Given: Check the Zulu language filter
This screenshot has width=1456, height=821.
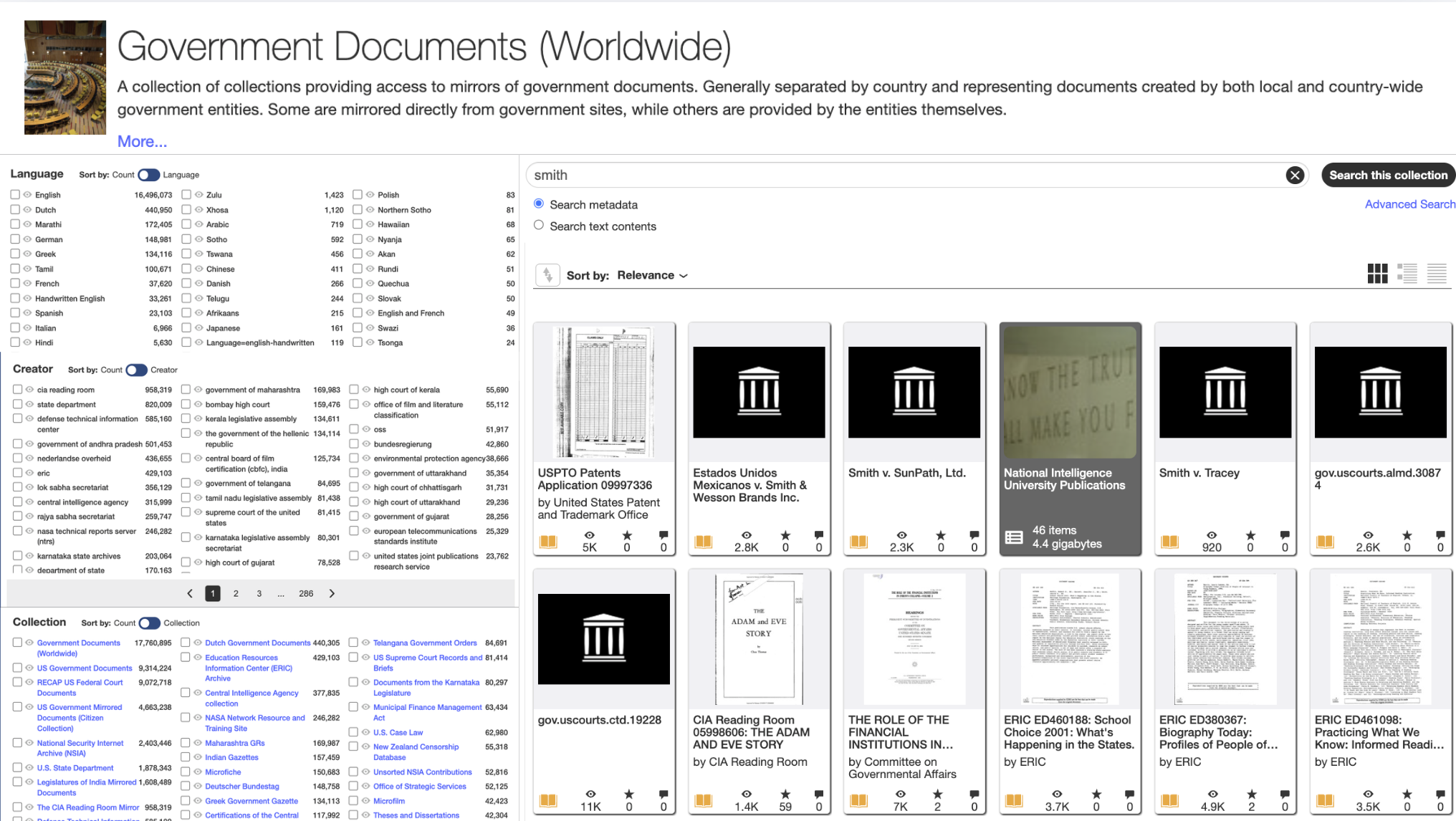Looking at the screenshot, I should click(x=186, y=194).
